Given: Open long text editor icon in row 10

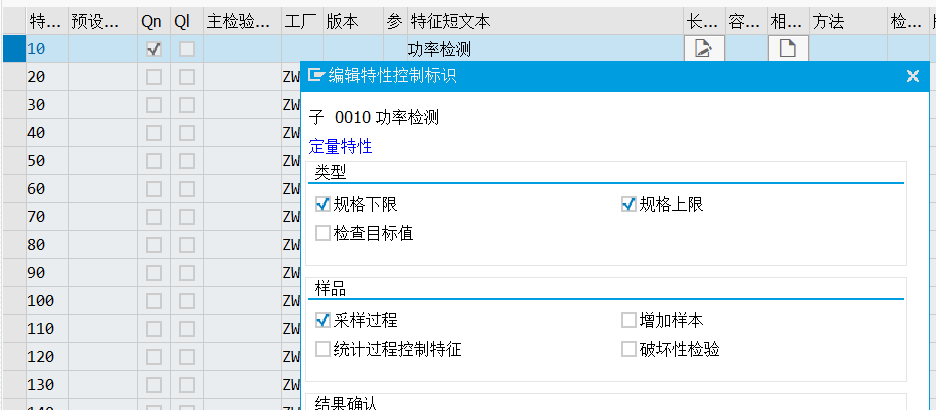Looking at the screenshot, I should pos(704,48).
